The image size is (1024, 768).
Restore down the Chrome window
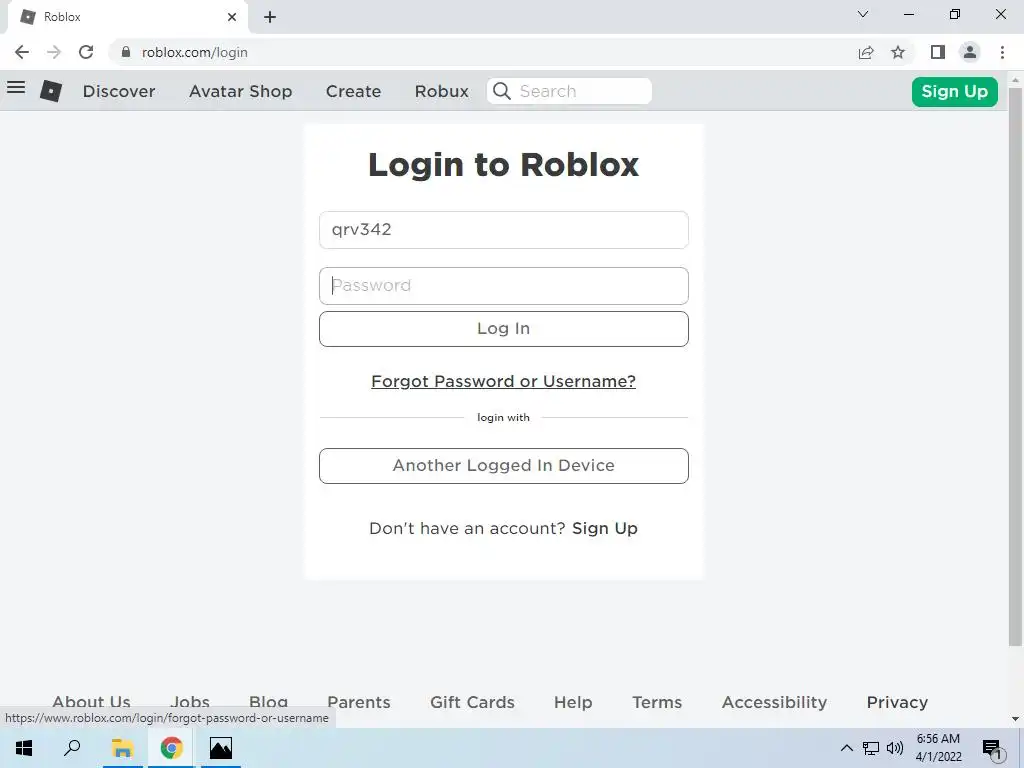pyautogui.click(x=955, y=14)
